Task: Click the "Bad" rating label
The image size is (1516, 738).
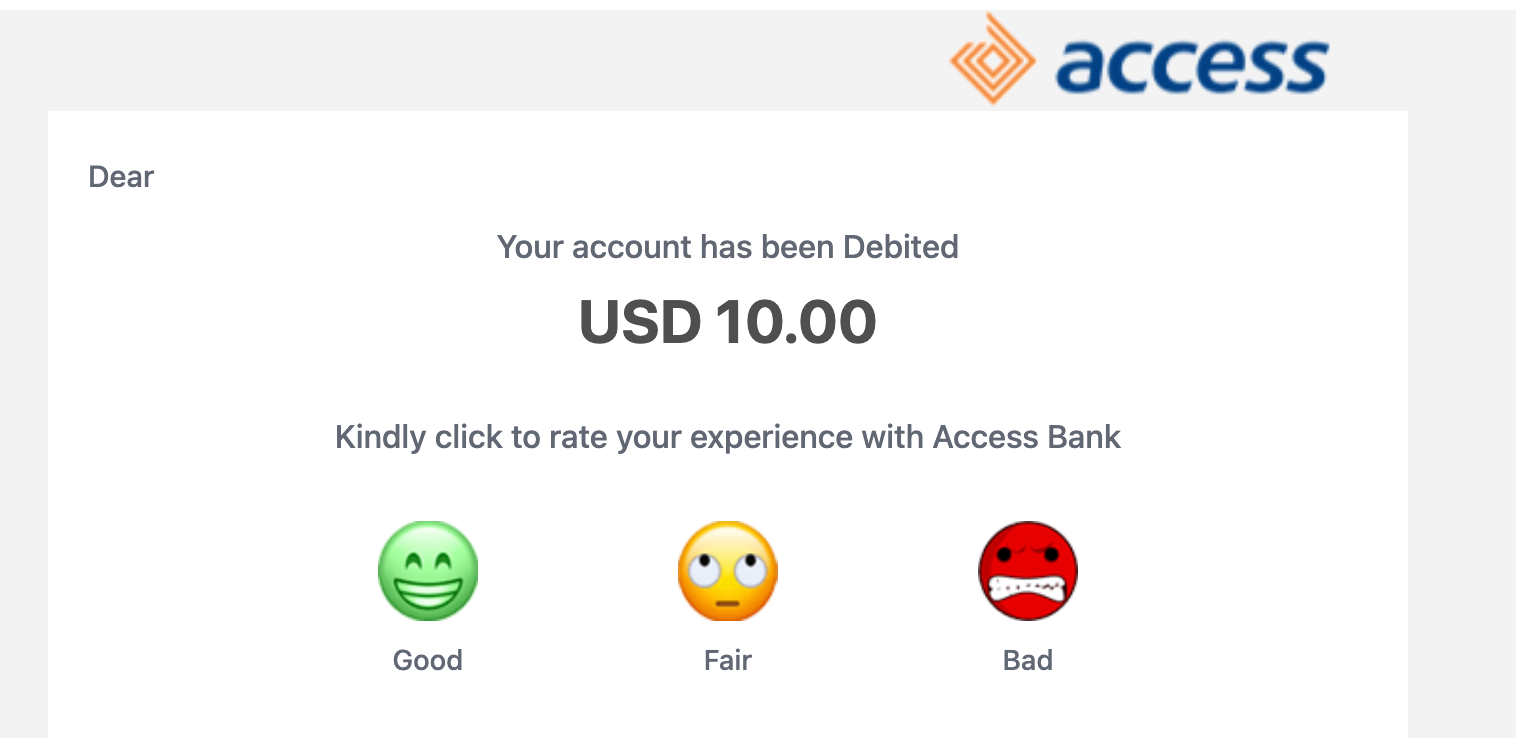Action: pos(1028,660)
